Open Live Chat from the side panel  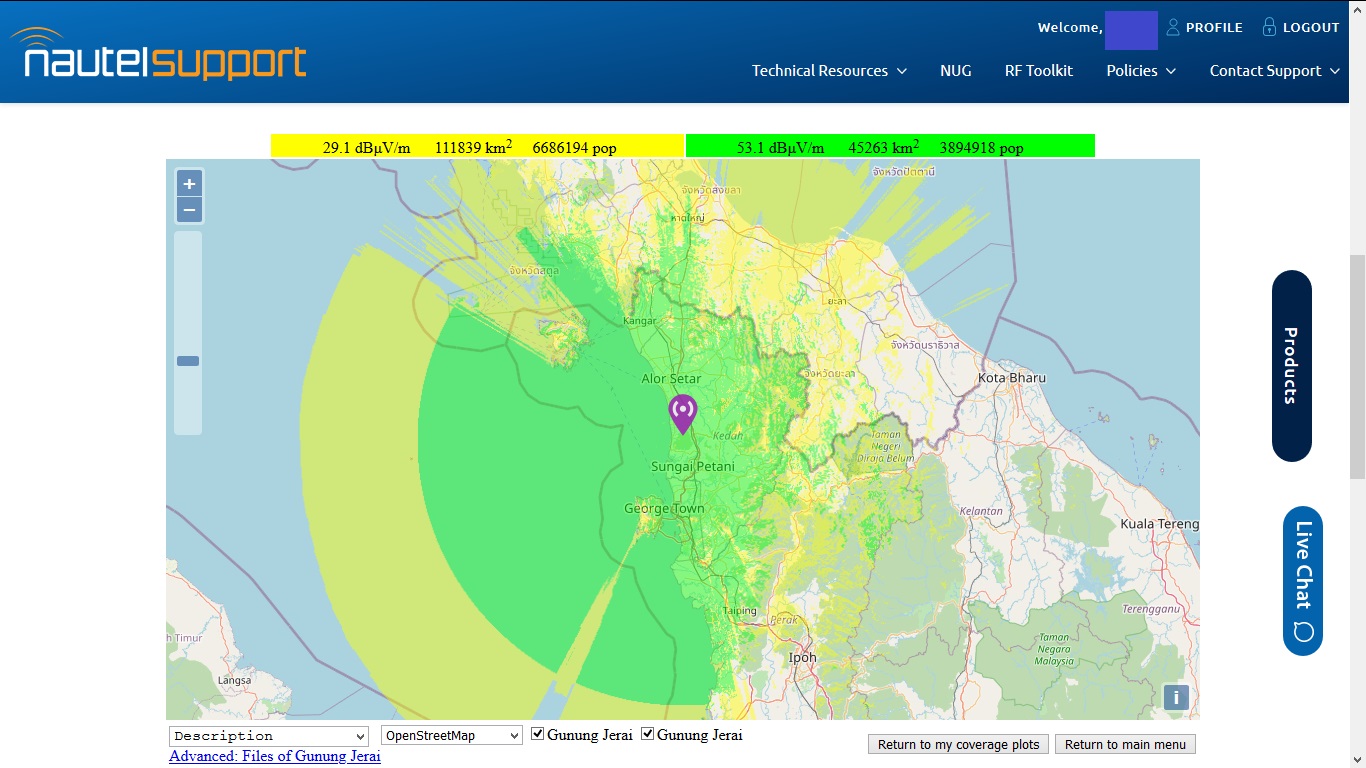point(1301,578)
